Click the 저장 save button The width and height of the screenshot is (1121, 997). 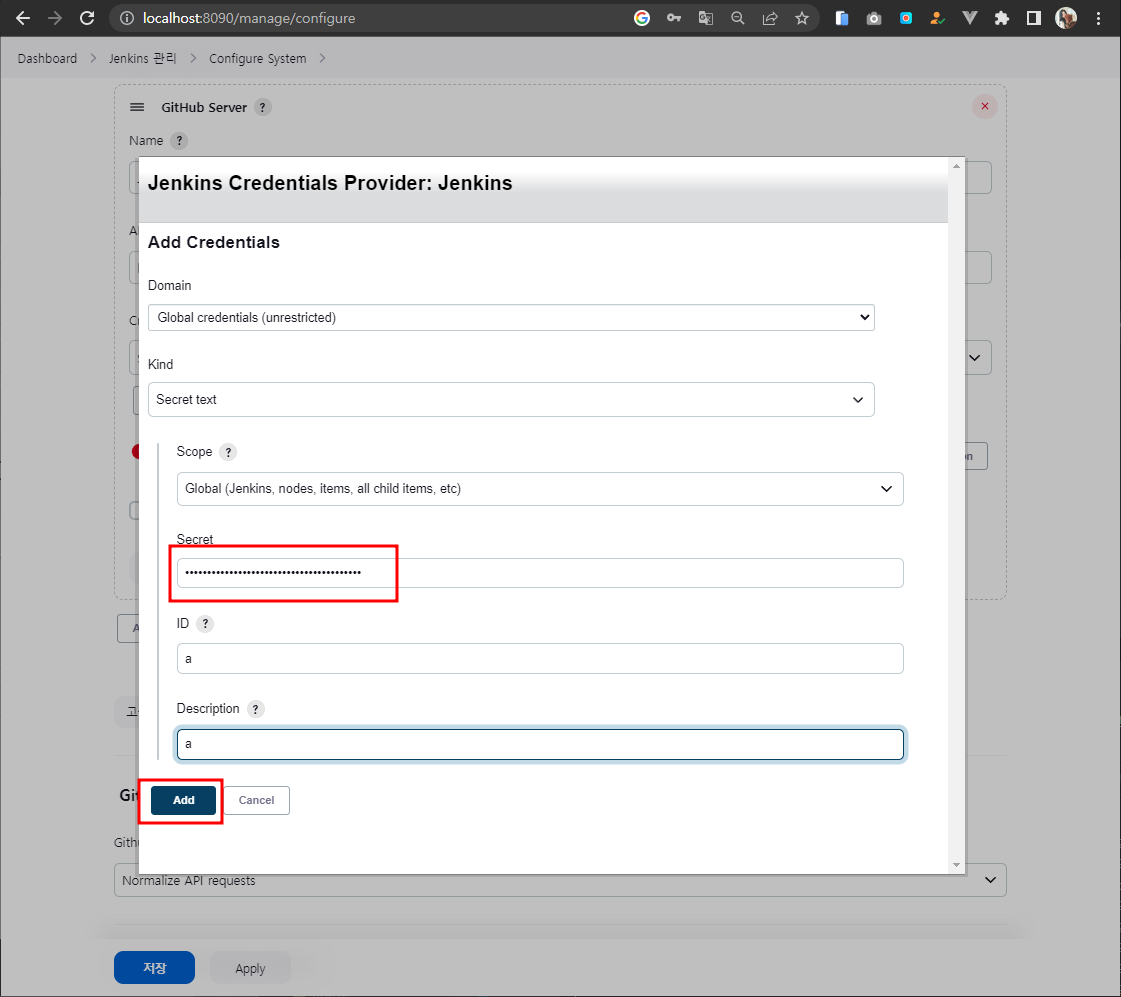click(x=154, y=968)
